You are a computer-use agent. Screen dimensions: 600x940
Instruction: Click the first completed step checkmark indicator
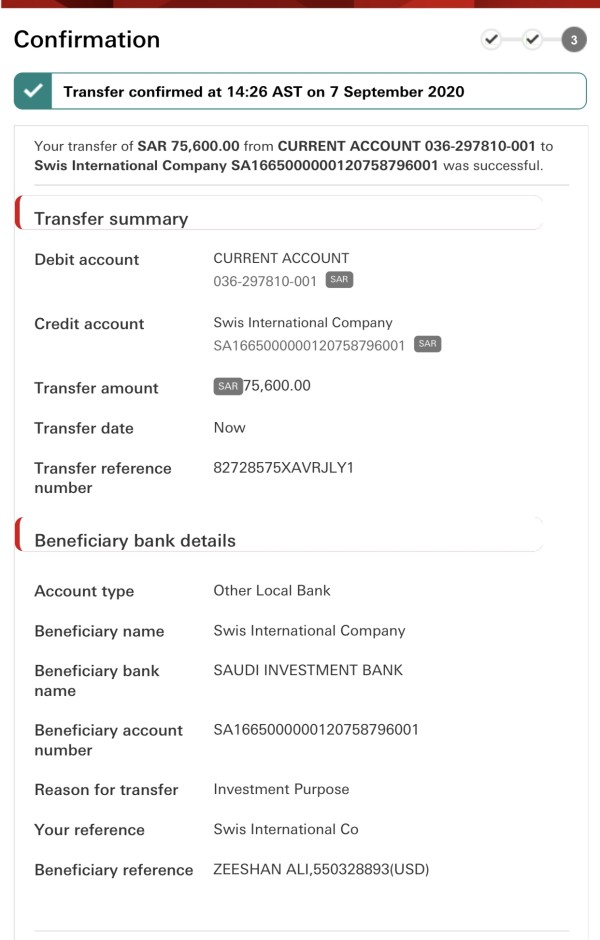coord(491,40)
